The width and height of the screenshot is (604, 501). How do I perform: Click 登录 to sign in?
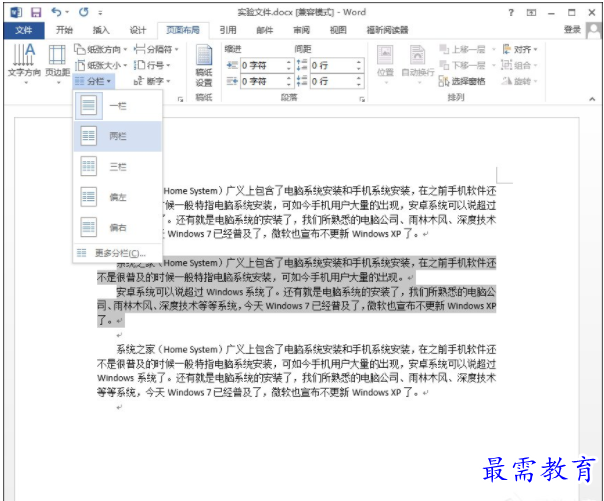(572, 30)
